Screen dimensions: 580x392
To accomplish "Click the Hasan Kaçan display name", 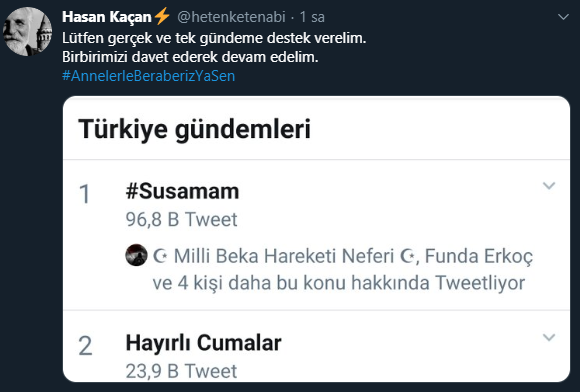I will coord(107,17).
